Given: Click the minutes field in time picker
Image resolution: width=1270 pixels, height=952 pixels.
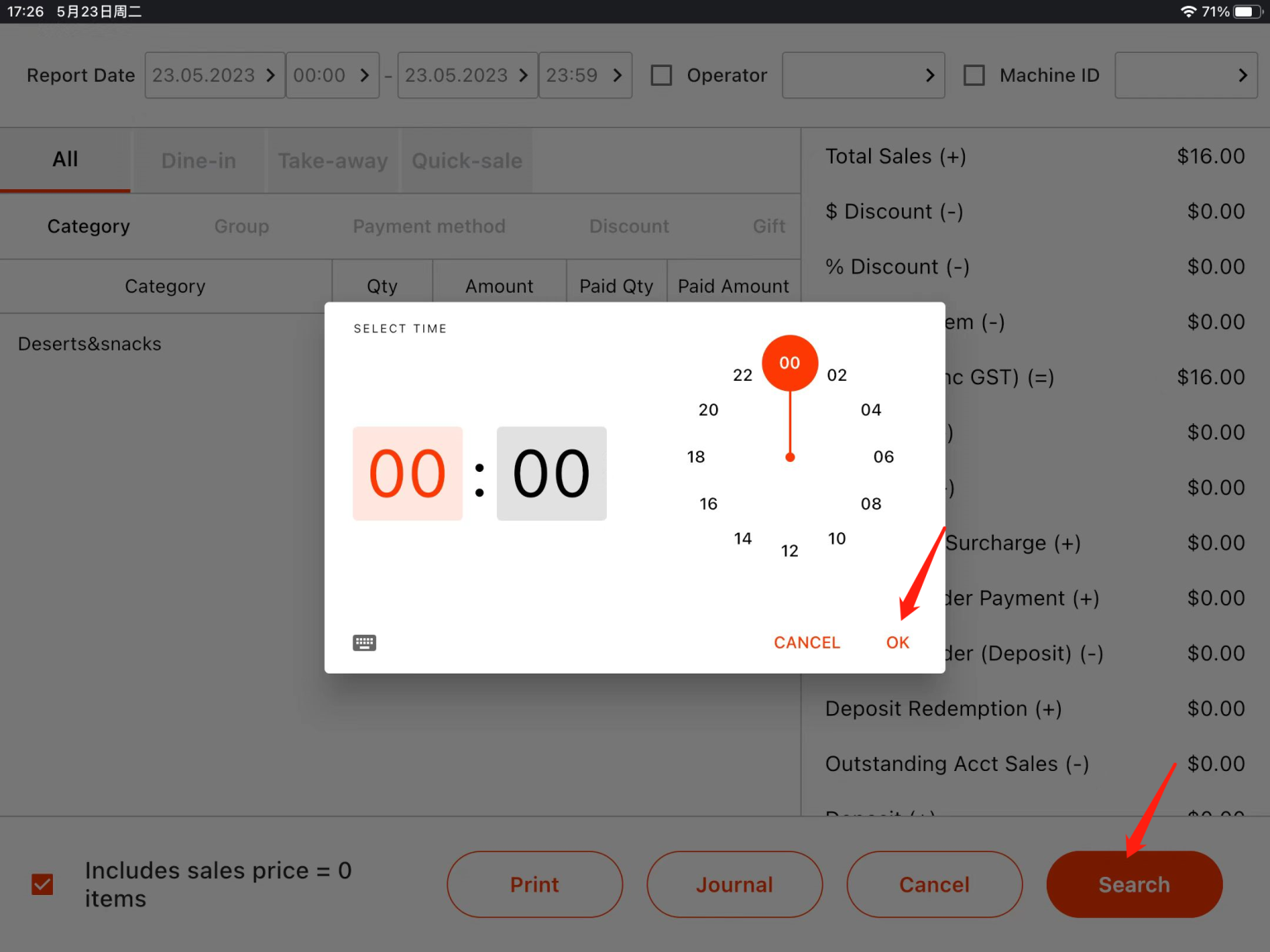Looking at the screenshot, I should pos(551,474).
